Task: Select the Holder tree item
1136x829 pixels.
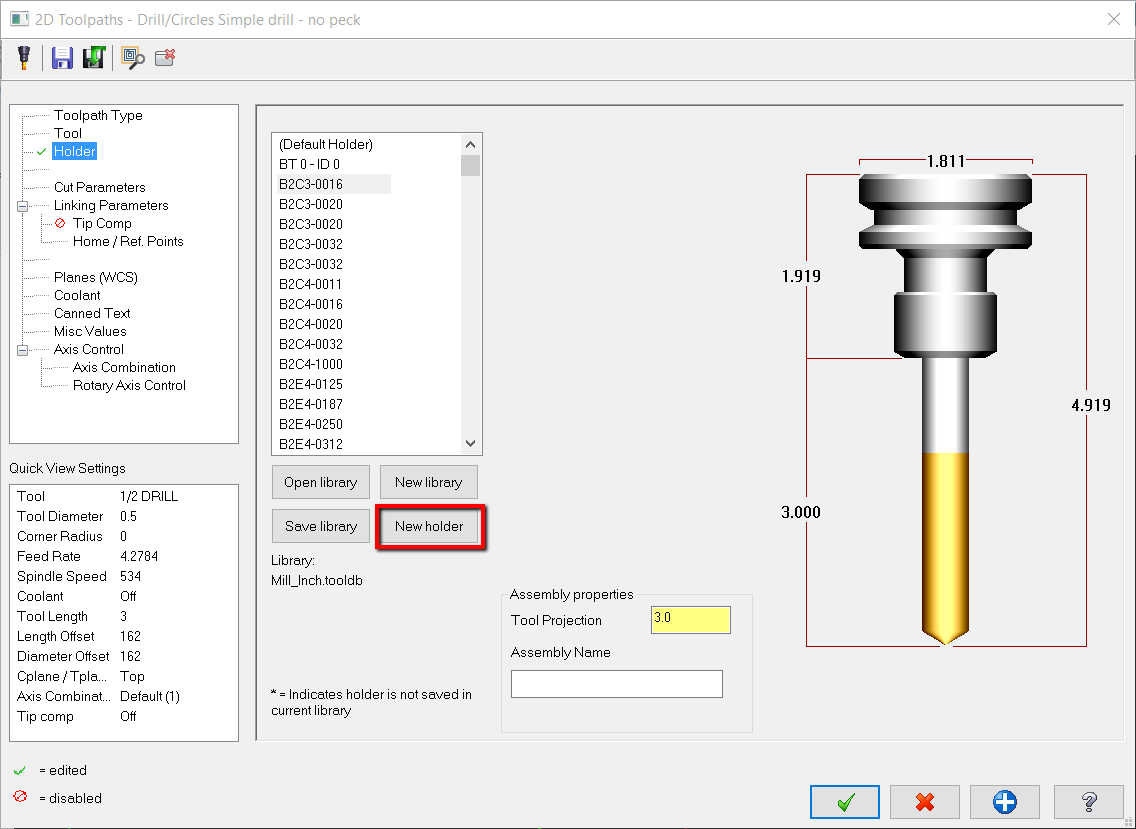Action: coord(75,151)
